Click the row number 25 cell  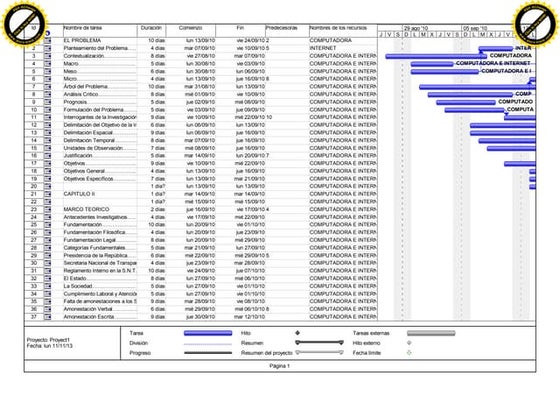coord(34,225)
